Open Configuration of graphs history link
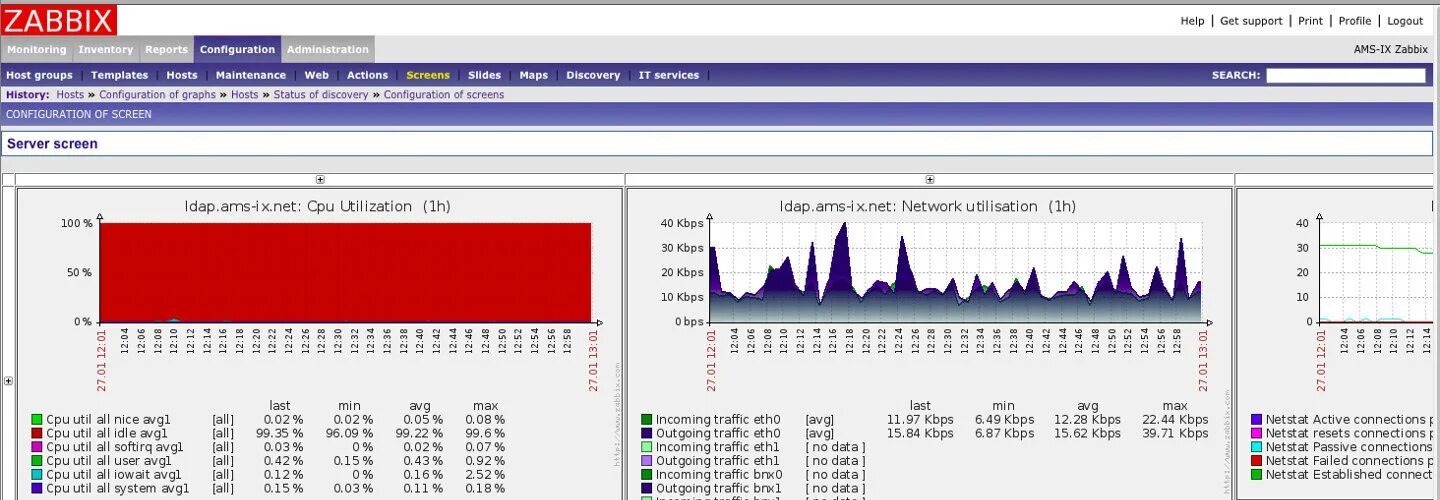This screenshot has height=500, width=1440. coord(157,95)
